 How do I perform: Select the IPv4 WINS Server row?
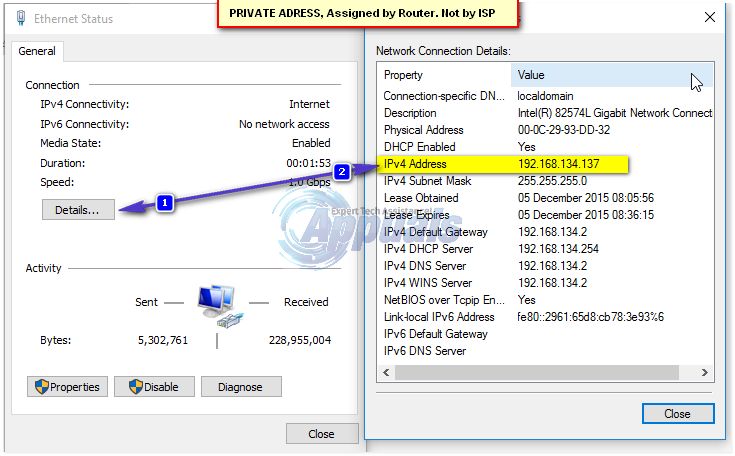545,283
